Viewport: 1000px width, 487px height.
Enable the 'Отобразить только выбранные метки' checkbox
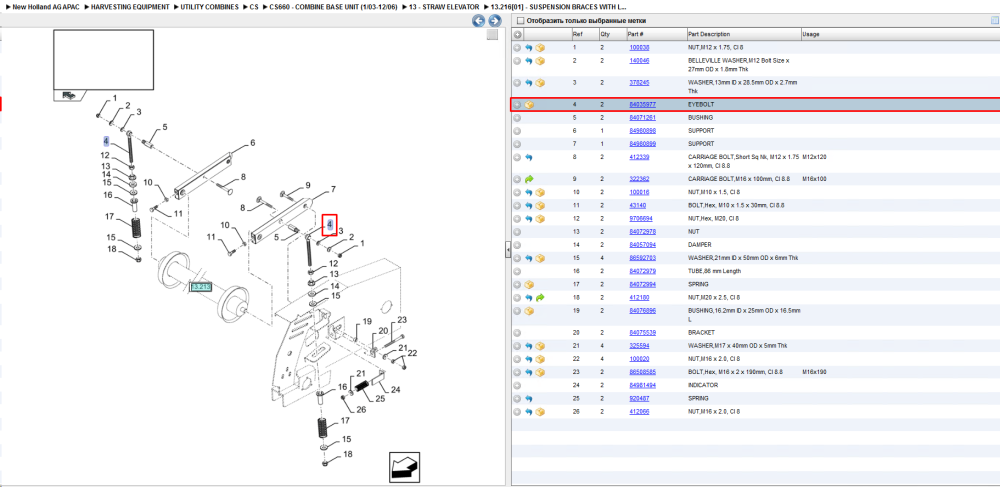coord(520,21)
